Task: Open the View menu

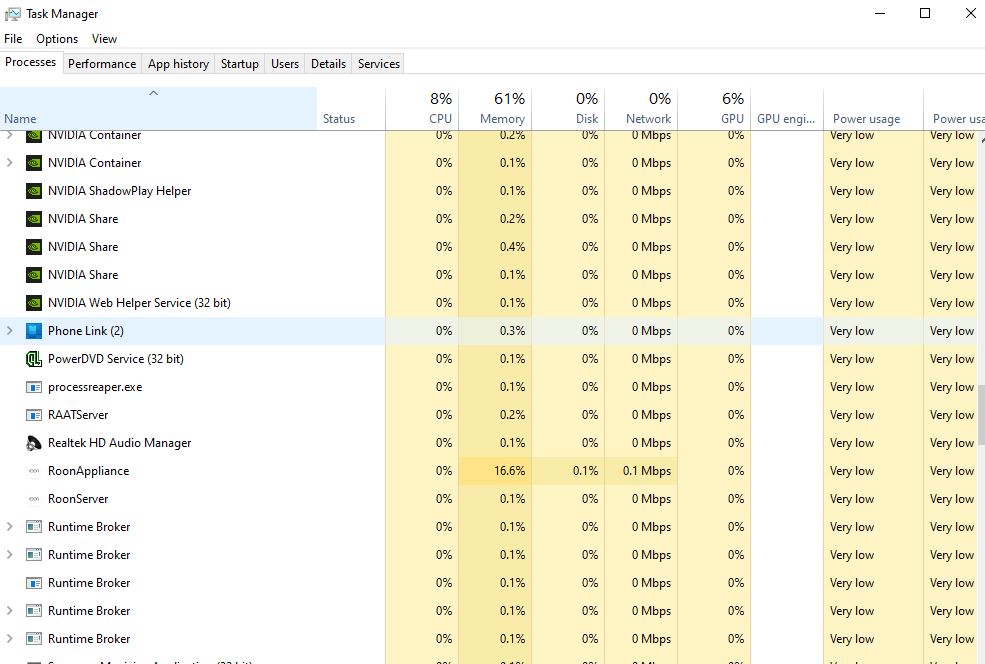Action: tap(104, 39)
